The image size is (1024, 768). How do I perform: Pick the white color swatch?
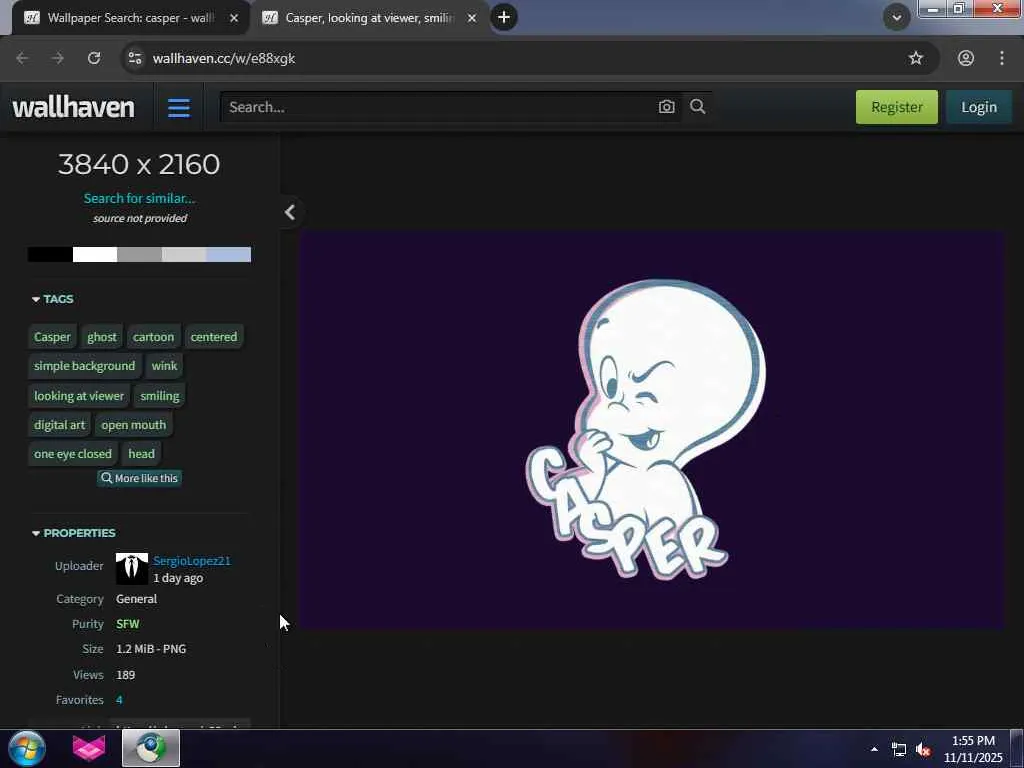[x=95, y=254]
